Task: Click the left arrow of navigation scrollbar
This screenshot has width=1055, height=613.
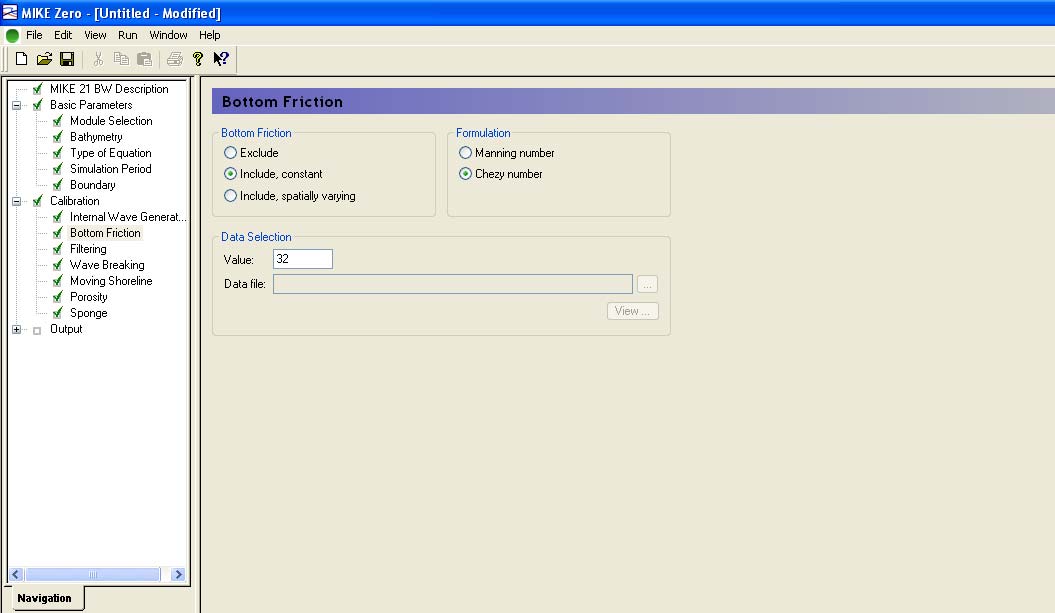Action: tap(16, 575)
